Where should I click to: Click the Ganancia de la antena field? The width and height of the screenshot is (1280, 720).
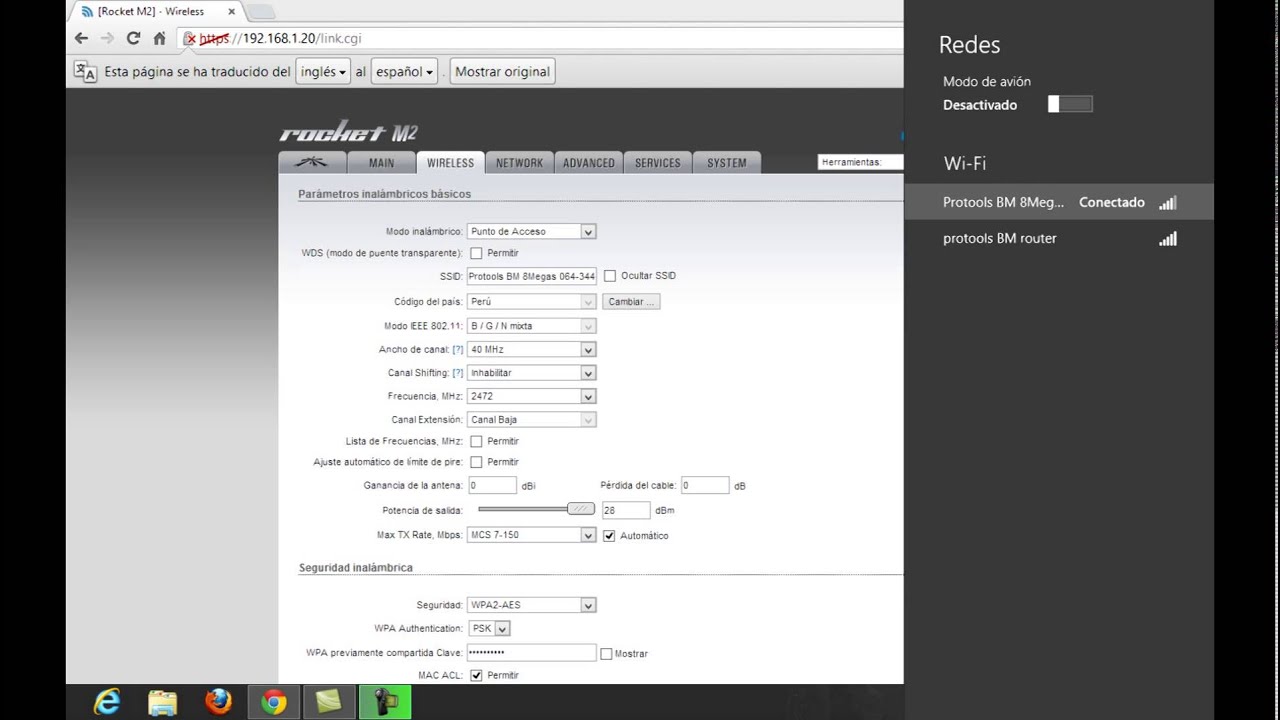click(x=492, y=485)
